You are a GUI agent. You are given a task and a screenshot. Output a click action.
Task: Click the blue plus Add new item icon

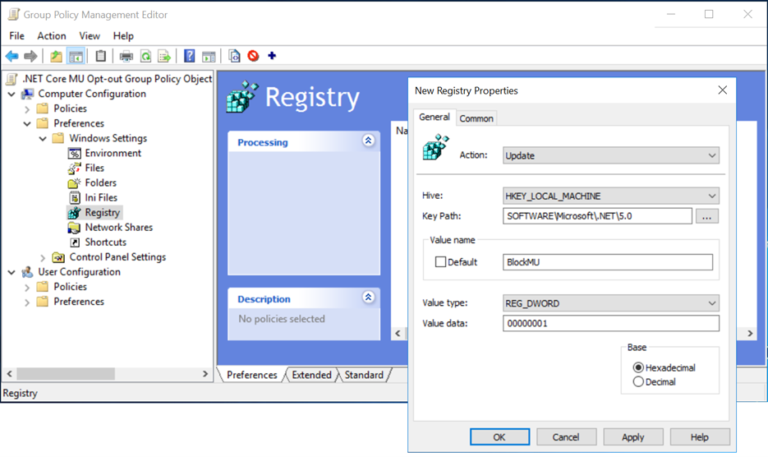[272, 56]
